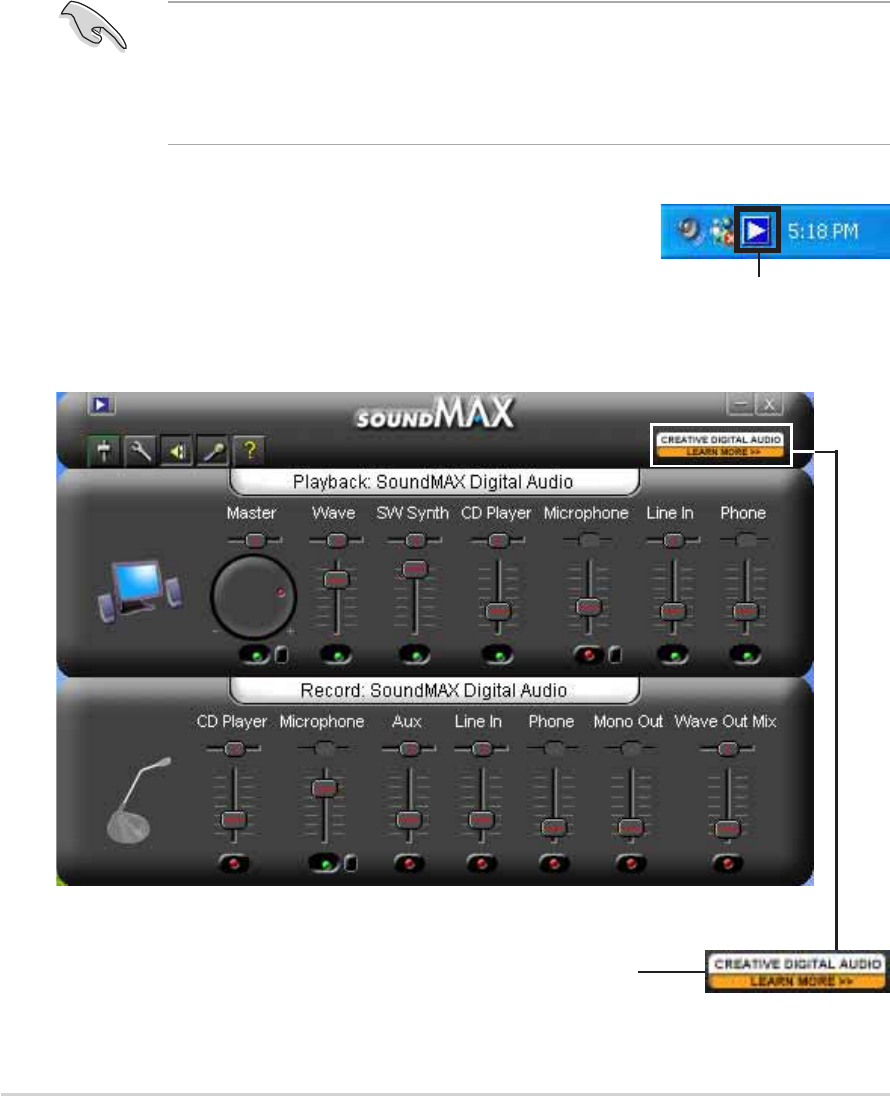Open the help question mark icon
This screenshot has height=1096, width=890.
click(250, 451)
